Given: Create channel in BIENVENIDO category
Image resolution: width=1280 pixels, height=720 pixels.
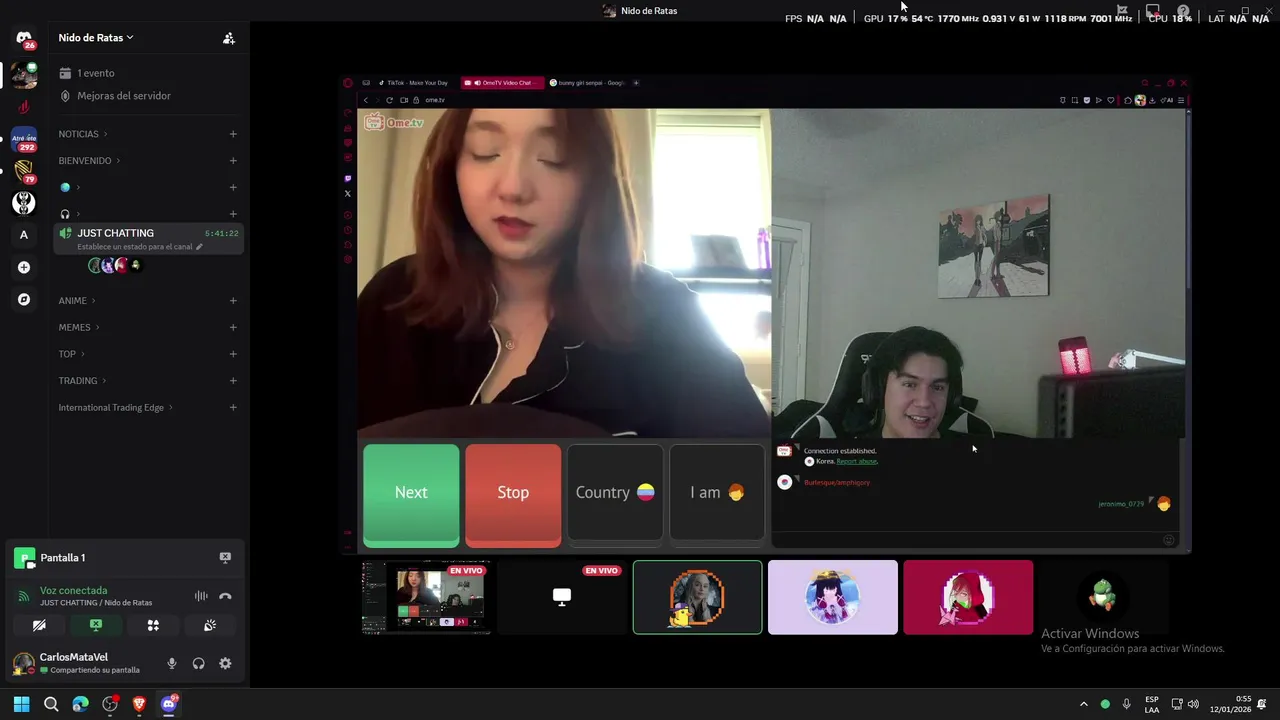Looking at the screenshot, I should pyautogui.click(x=233, y=161).
